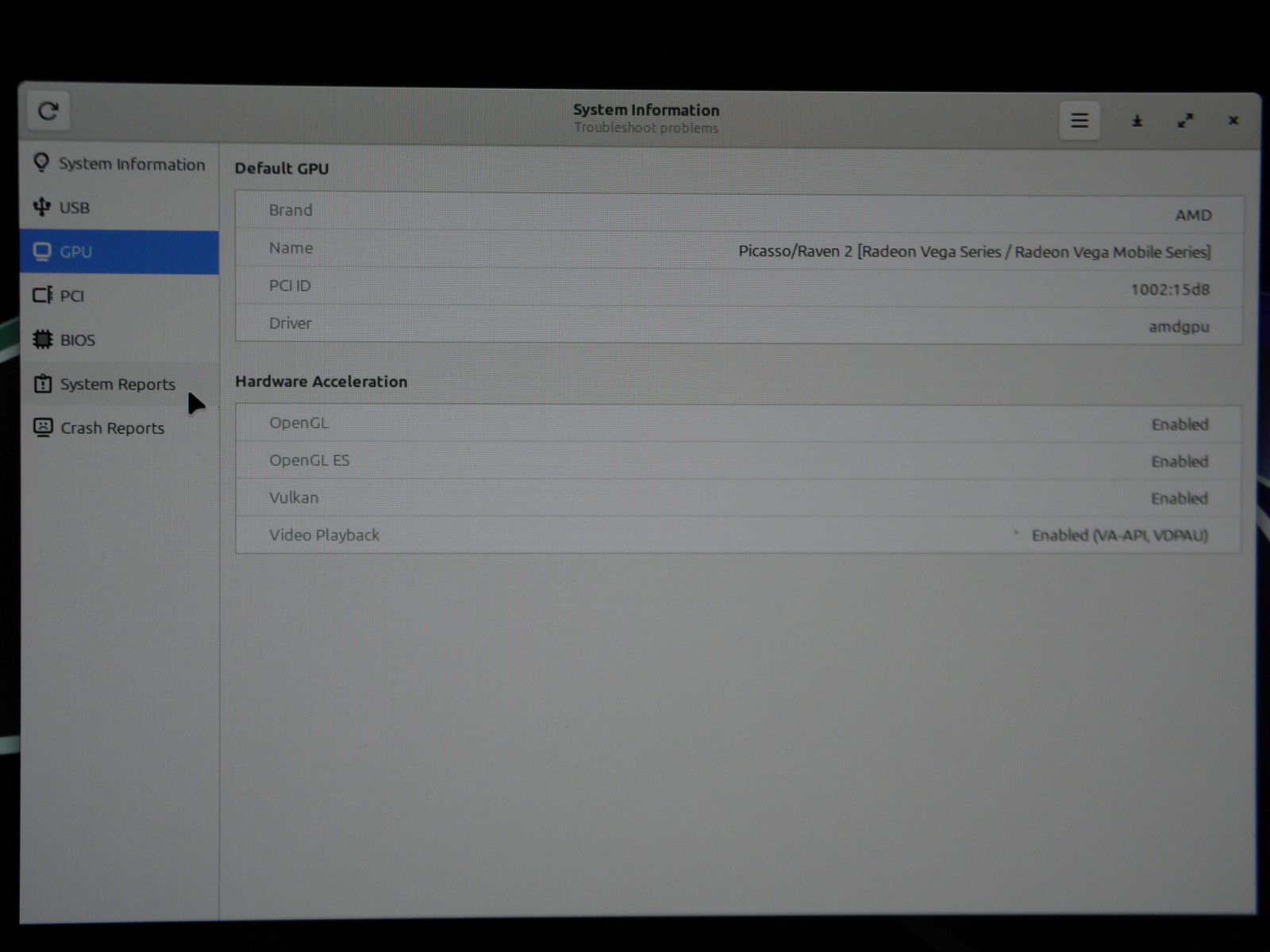
Task: Close the System Information window
Action: point(1233,121)
